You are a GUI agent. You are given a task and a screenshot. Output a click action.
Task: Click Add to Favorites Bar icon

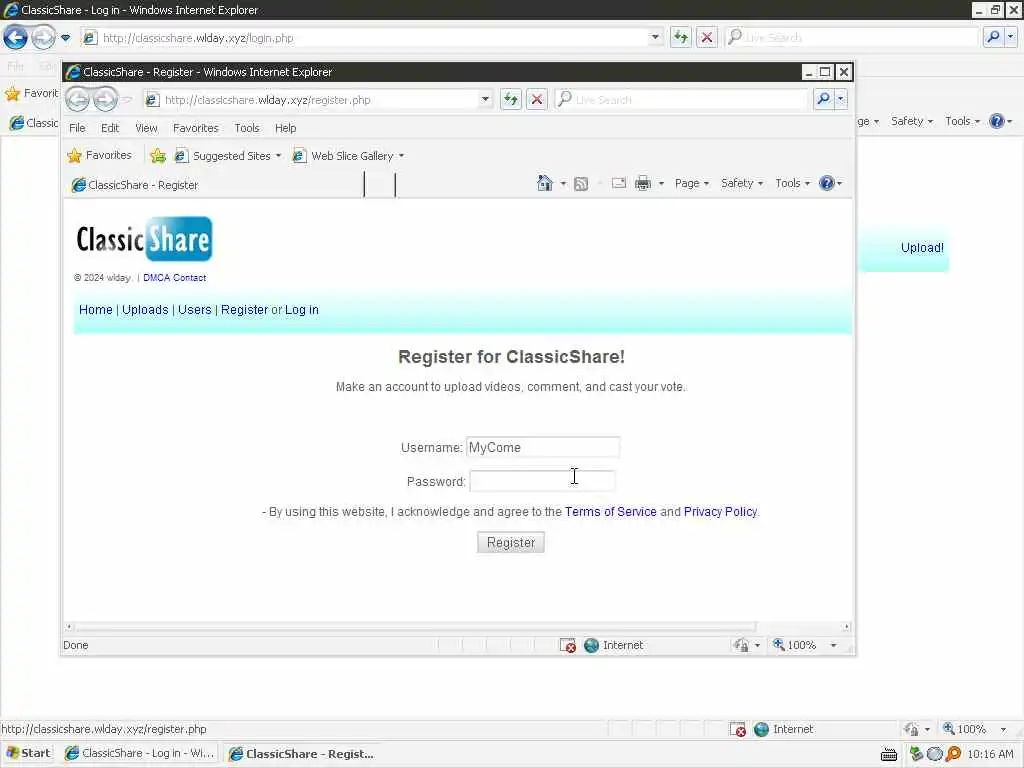(157, 155)
